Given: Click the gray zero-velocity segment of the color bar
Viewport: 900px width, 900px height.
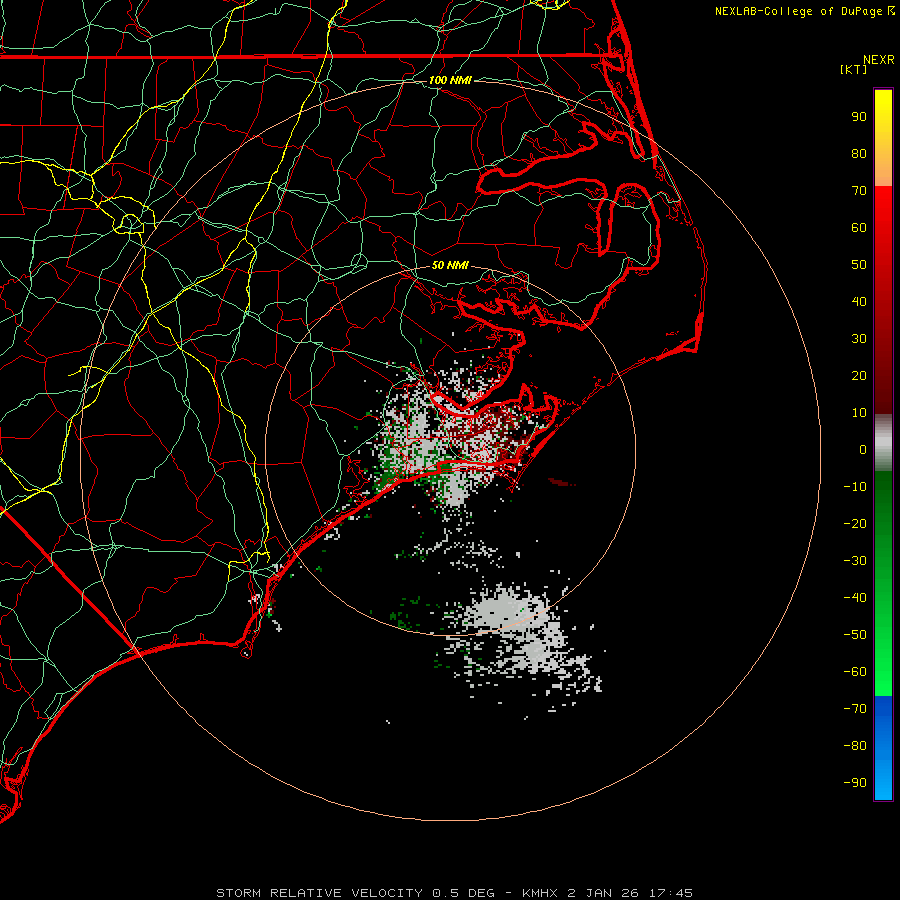Looking at the screenshot, I should [883, 443].
